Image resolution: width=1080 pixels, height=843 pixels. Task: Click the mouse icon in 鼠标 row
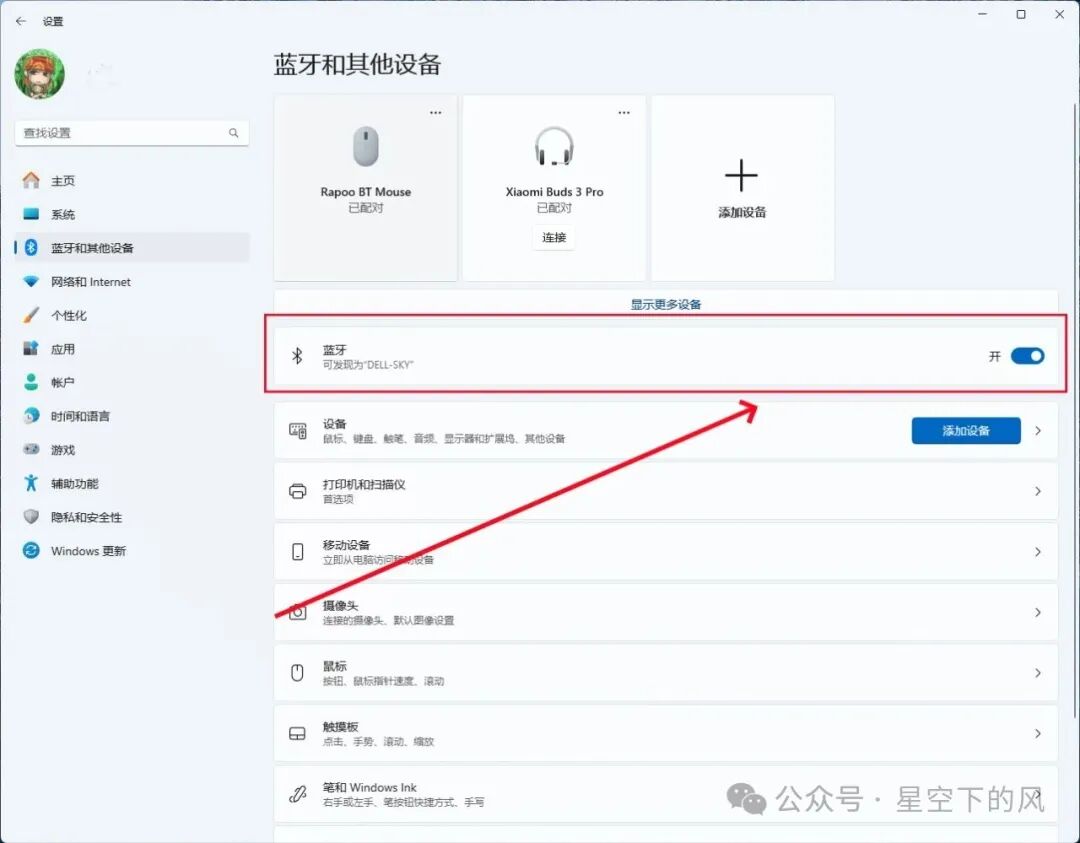298,673
